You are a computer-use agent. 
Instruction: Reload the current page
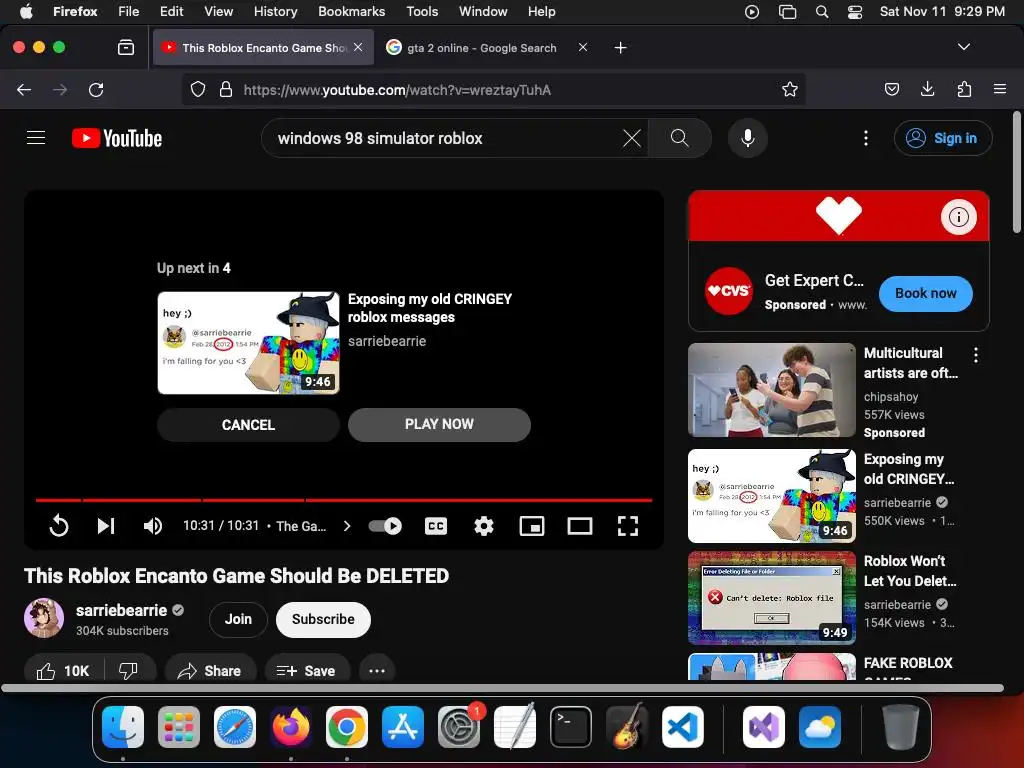pyautogui.click(x=96, y=89)
